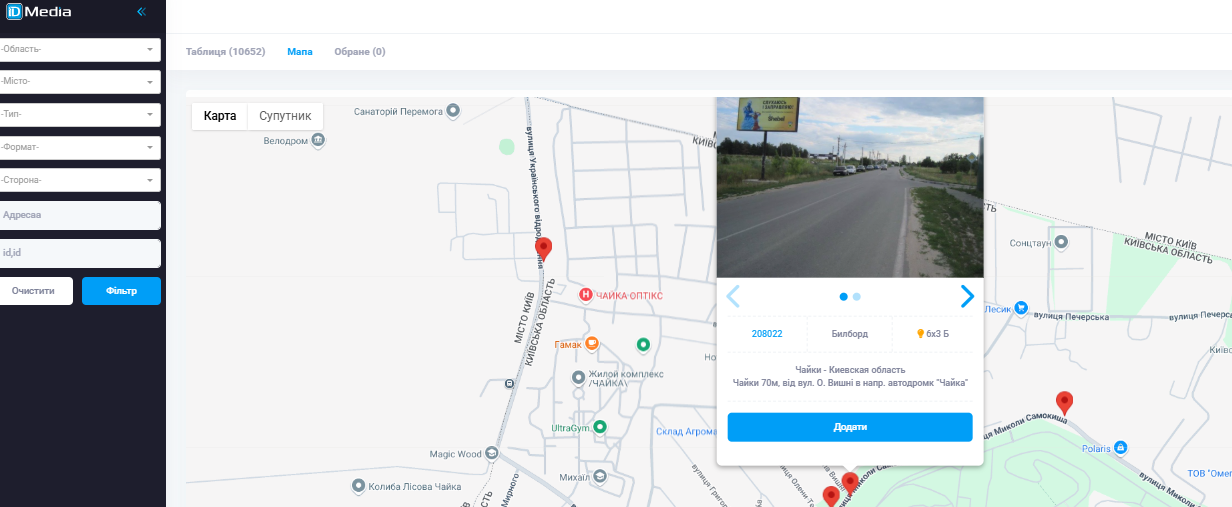Click the Билборд type label
The image size is (1232, 507).
tap(850, 334)
